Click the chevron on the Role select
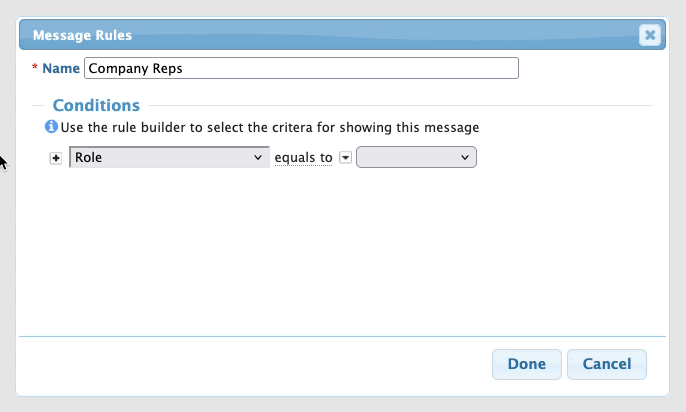The height and width of the screenshot is (412, 686). [258, 157]
